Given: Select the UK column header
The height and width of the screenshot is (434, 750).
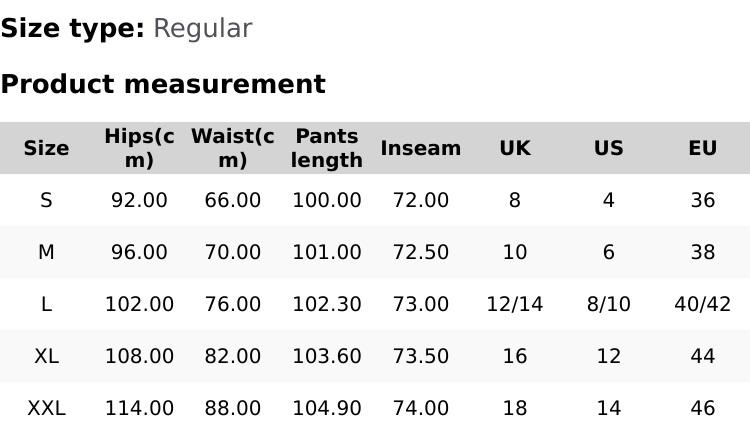Looking at the screenshot, I should coord(515,148).
